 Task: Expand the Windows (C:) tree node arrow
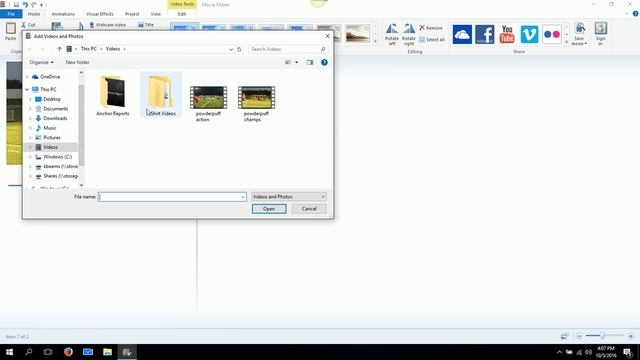[30, 157]
